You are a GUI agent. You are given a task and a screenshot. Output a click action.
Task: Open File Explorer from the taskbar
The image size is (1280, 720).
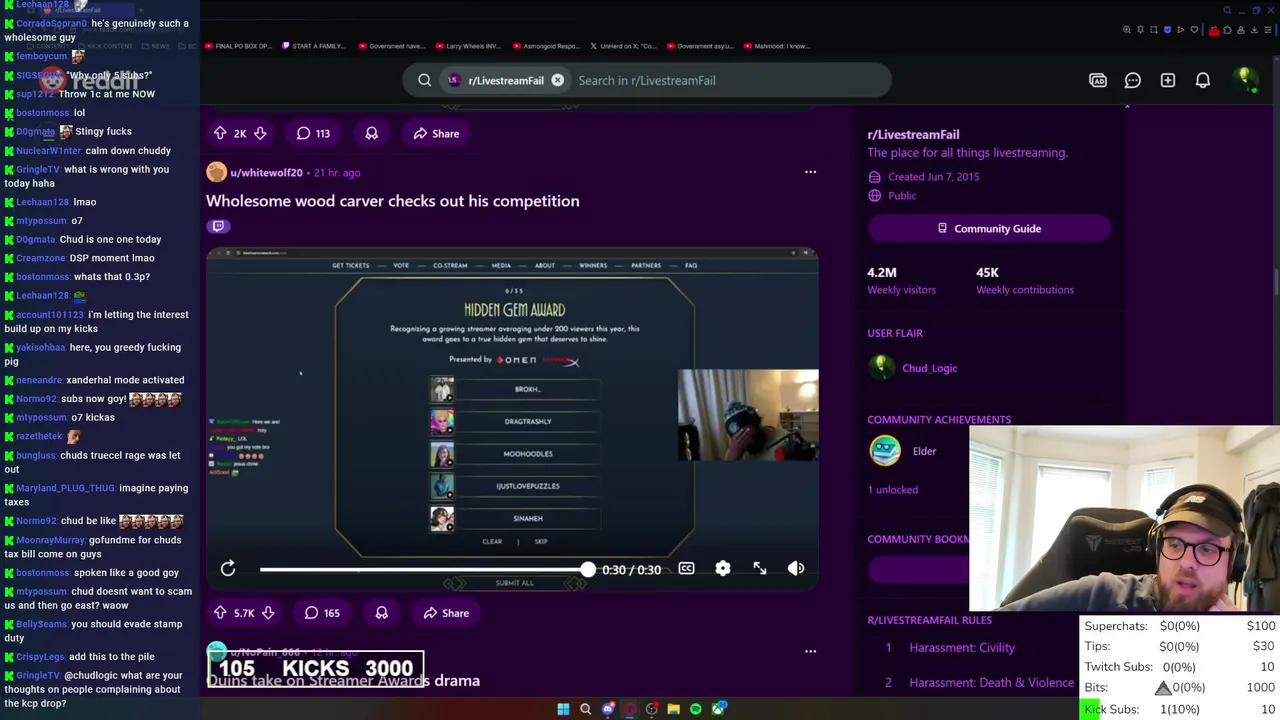click(x=673, y=709)
